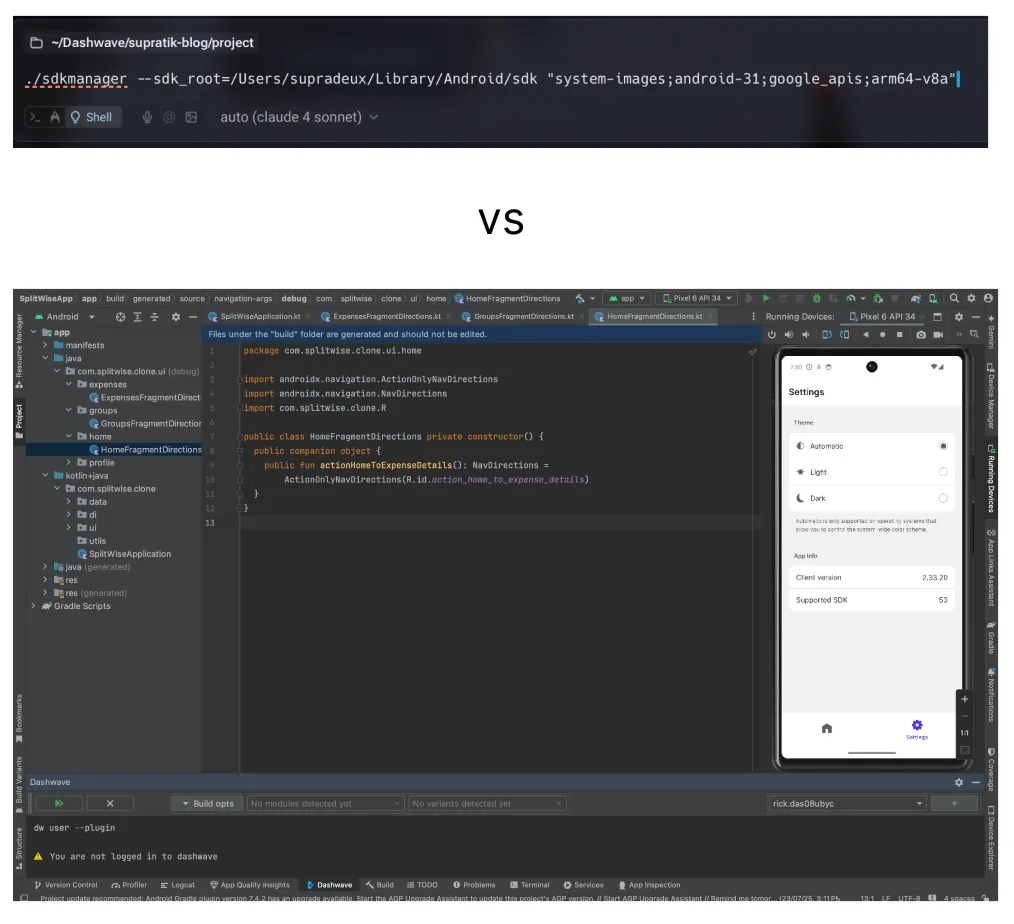
Task: Open Search Everywhere magnifier icon
Action: click(954, 298)
